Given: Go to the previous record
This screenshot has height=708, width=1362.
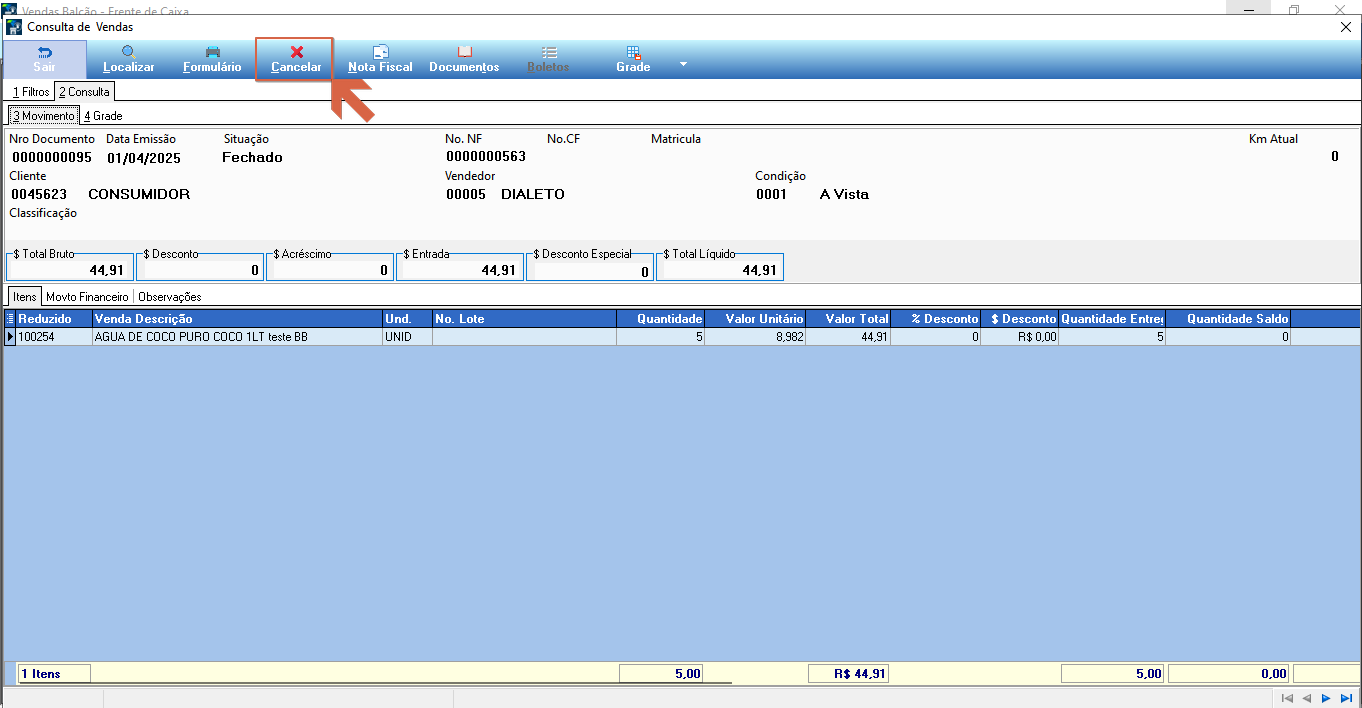Looking at the screenshot, I should click(x=1306, y=698).
